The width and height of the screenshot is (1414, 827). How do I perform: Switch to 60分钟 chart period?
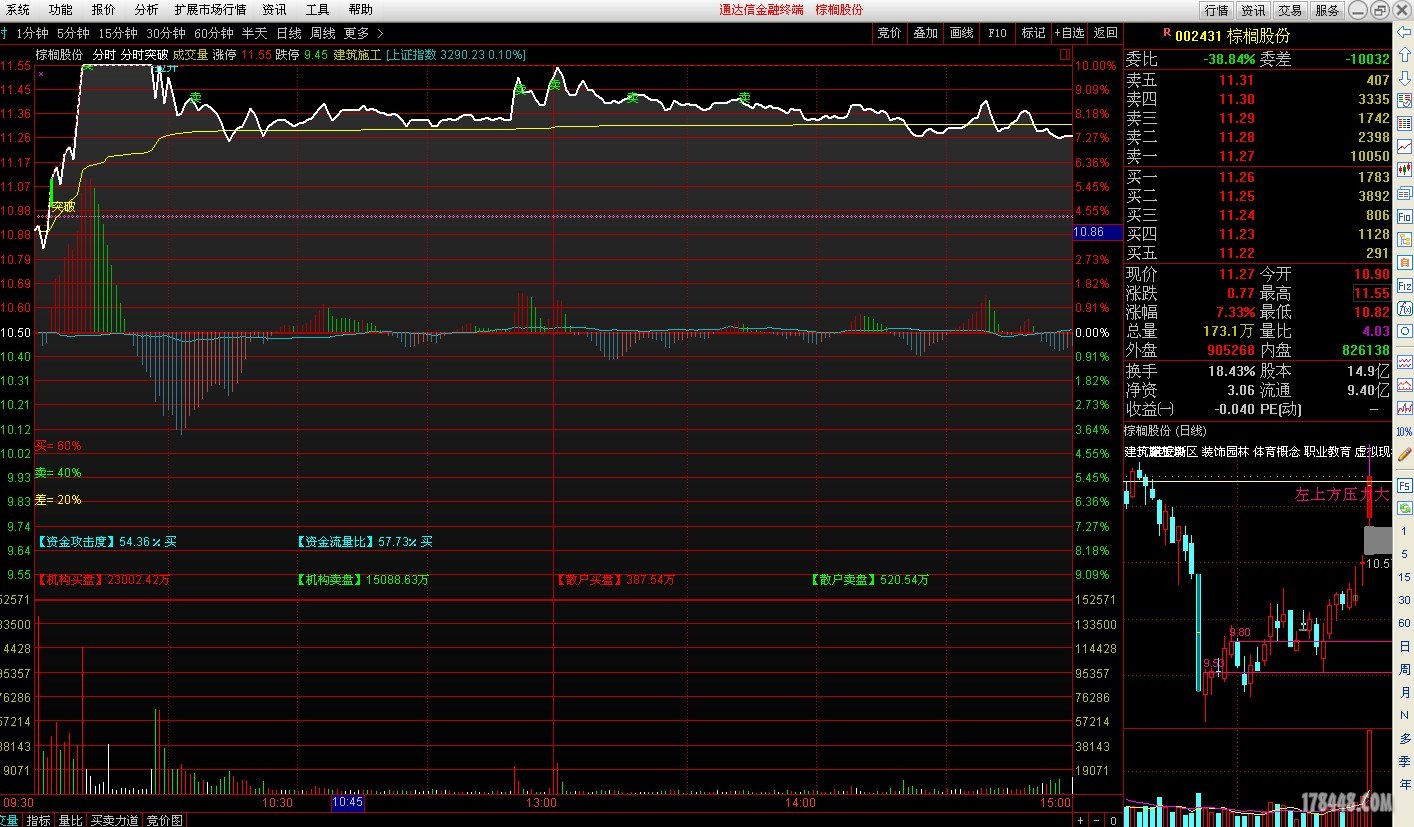click(x=214, y=33)
